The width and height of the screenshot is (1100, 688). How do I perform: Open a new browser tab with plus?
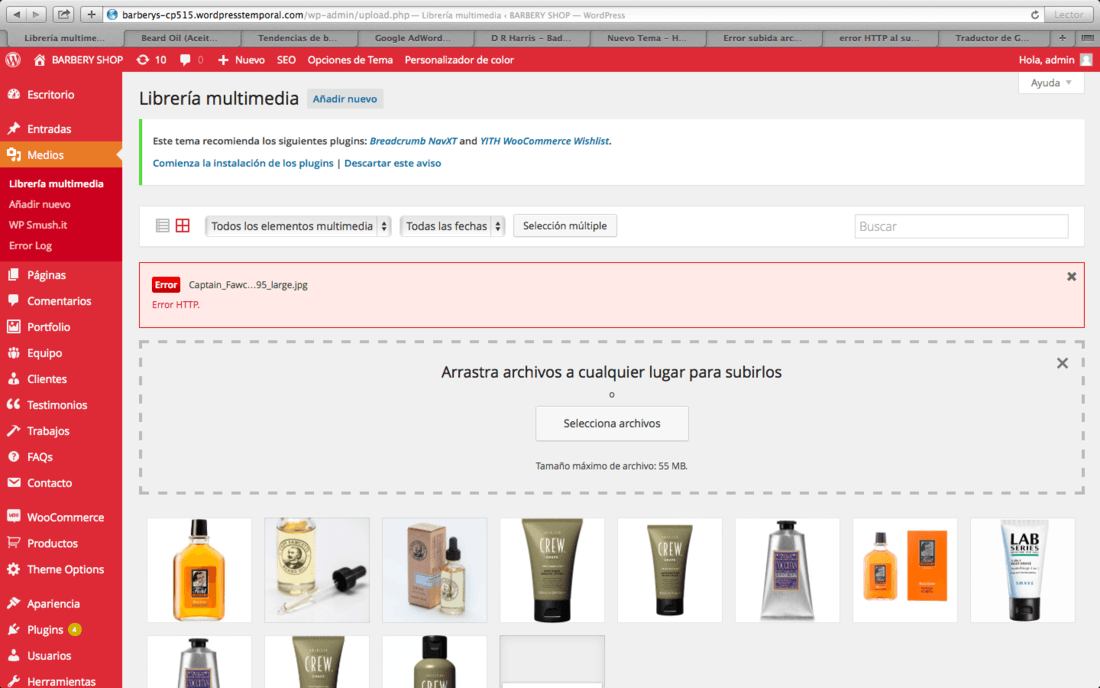(x=1063, y=38)
